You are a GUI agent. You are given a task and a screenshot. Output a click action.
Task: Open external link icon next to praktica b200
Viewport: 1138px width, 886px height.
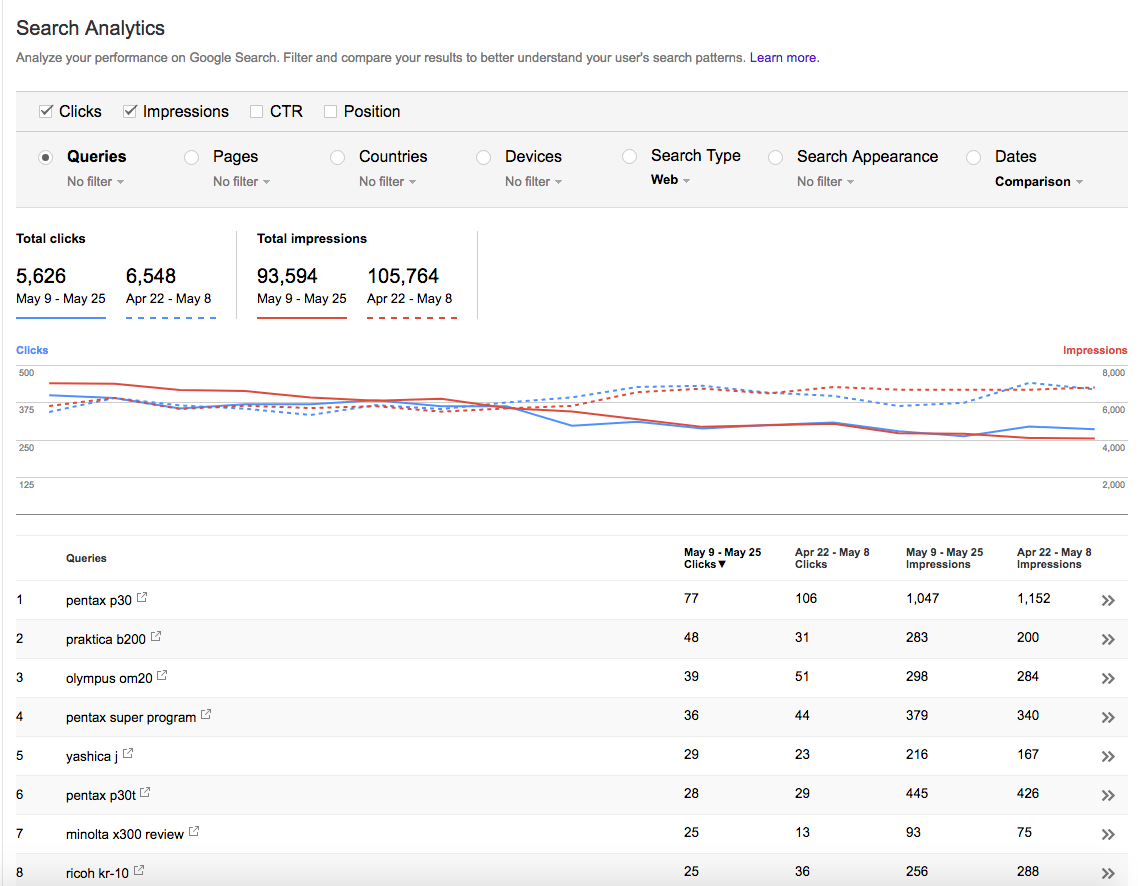tap(156, 636)
